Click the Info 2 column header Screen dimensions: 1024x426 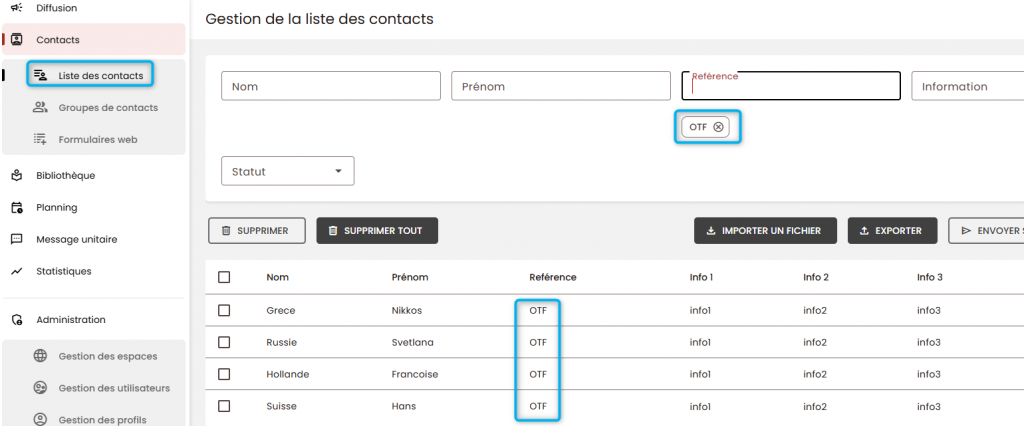pos(816,277)
